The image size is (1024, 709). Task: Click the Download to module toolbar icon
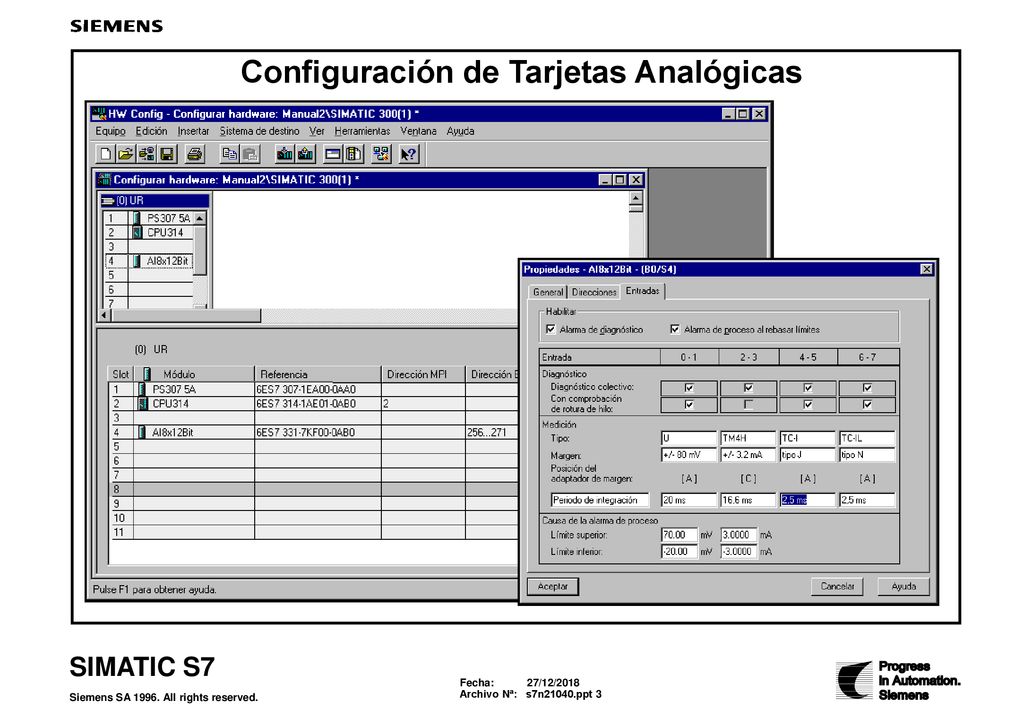pyautogui.click(x=285, y=154)
